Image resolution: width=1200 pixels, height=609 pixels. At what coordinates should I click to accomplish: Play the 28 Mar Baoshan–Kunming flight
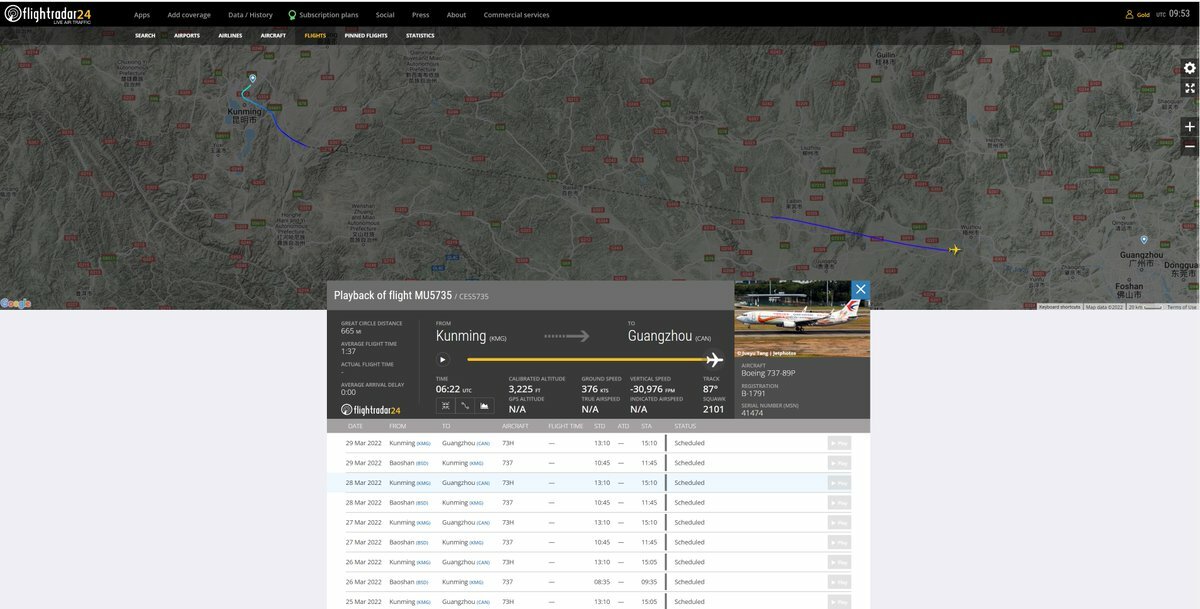pyautogui.click(x=839, y=502)
